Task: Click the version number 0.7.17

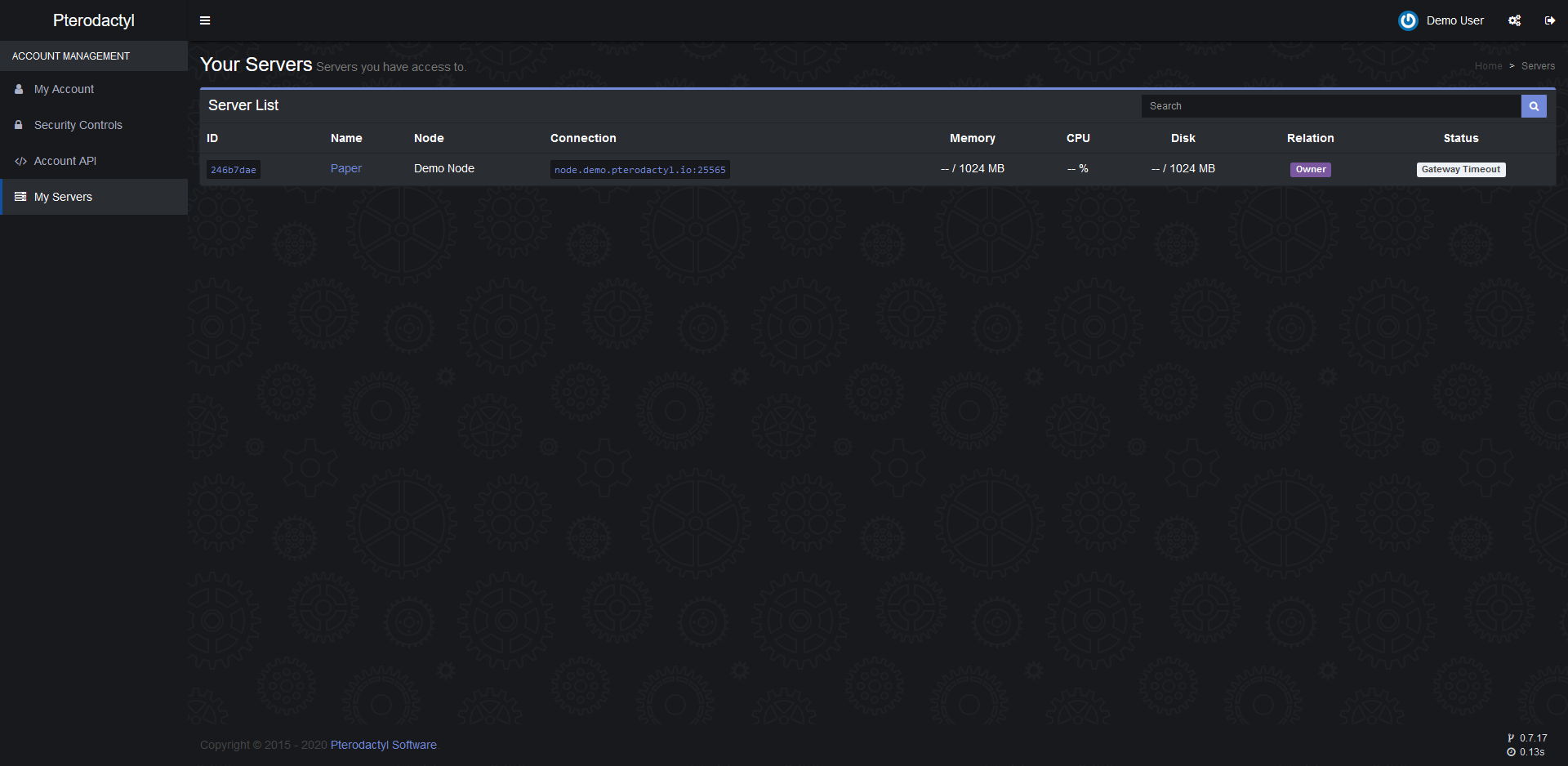Action: click(1533, 738)
